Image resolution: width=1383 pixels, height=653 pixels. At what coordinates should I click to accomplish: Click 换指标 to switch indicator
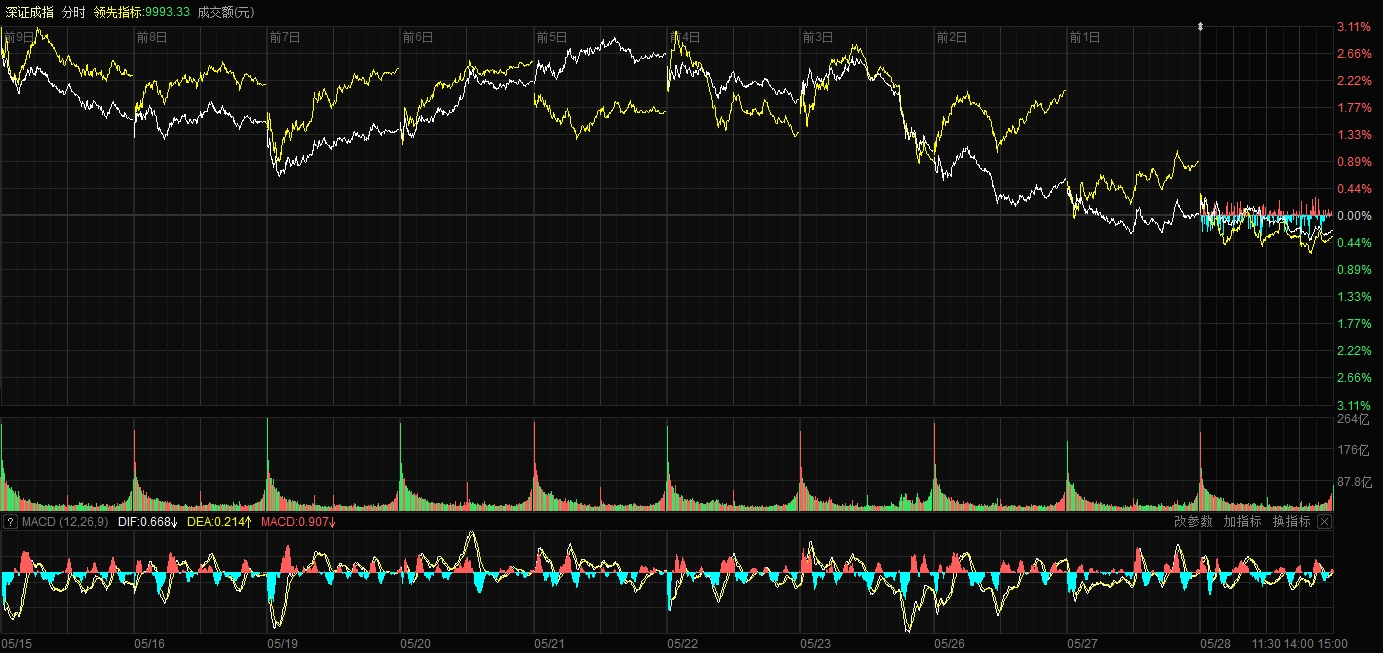1291,522
